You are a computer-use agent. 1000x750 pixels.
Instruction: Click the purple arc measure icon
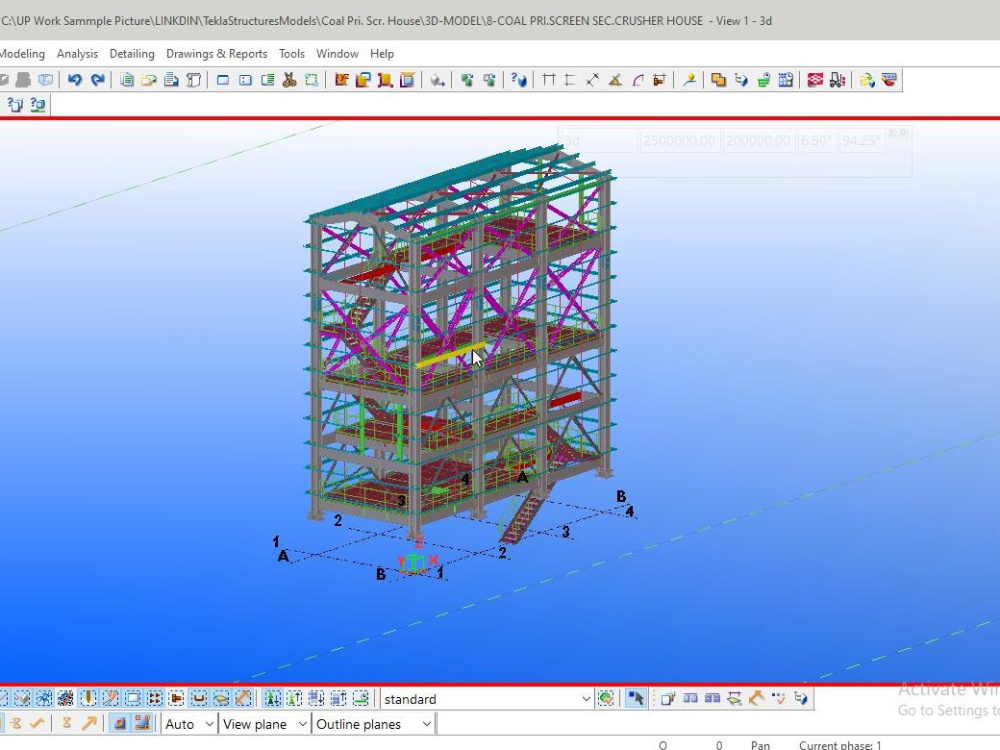(638, 80)
